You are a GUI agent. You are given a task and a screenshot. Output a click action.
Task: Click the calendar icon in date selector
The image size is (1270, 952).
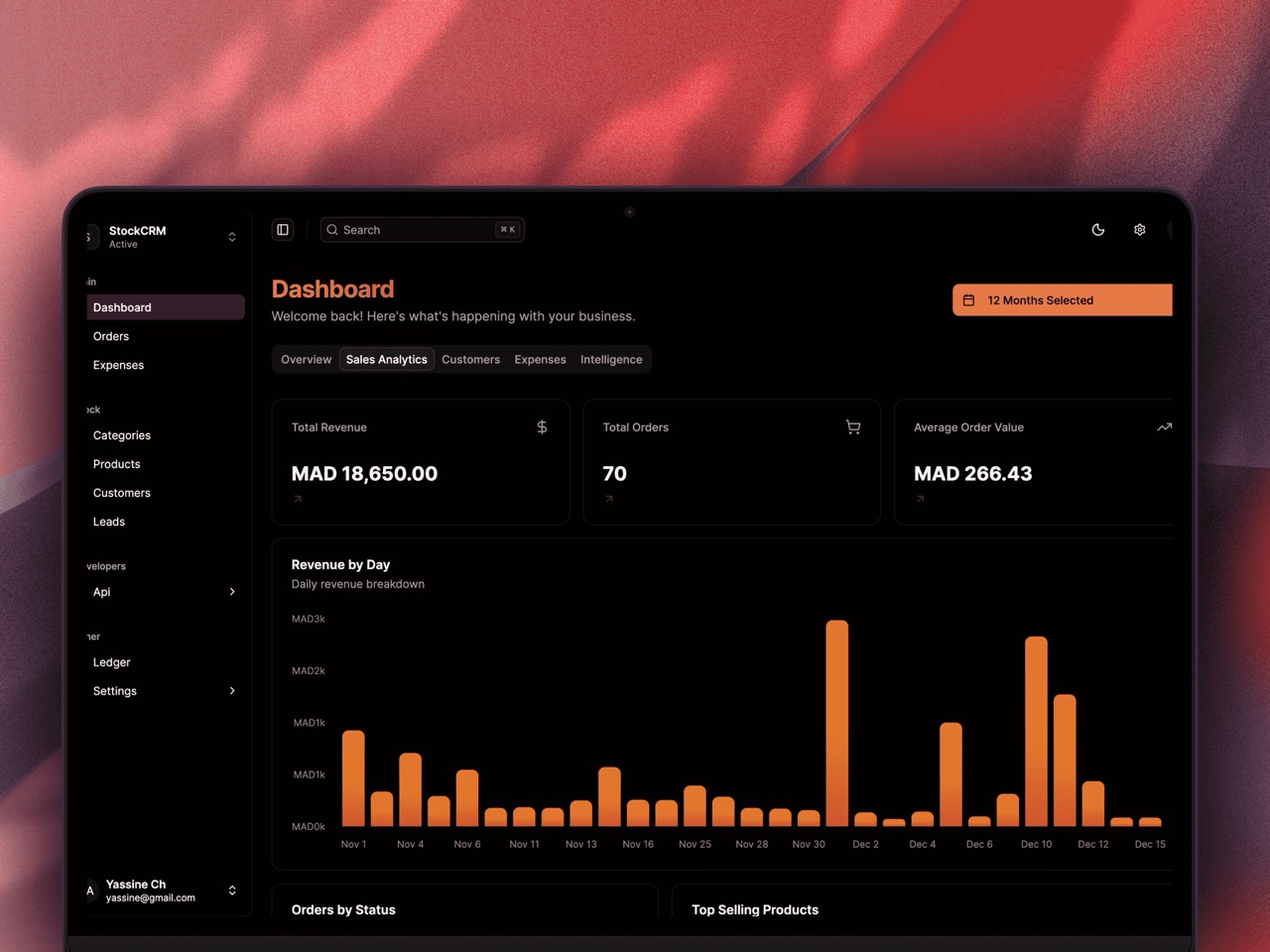[969, 300]
